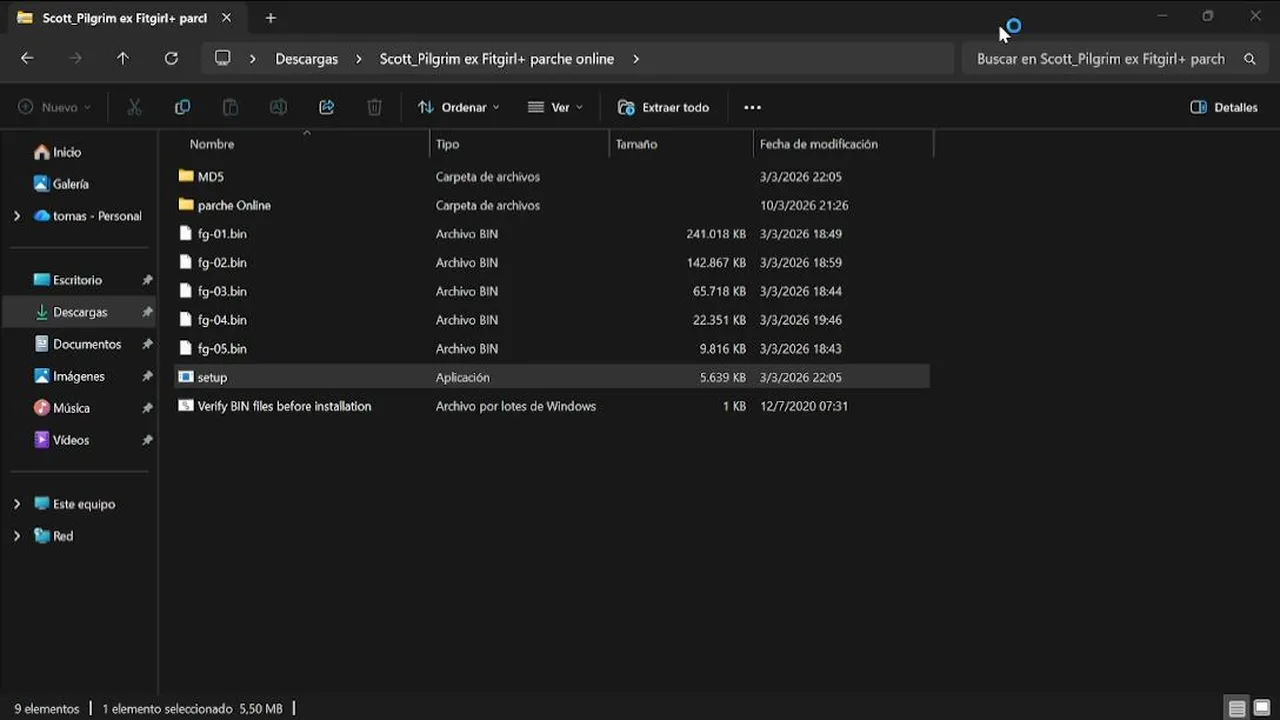
Task: Select the Verify BIN files batch icon
Action: click(186, 406)
